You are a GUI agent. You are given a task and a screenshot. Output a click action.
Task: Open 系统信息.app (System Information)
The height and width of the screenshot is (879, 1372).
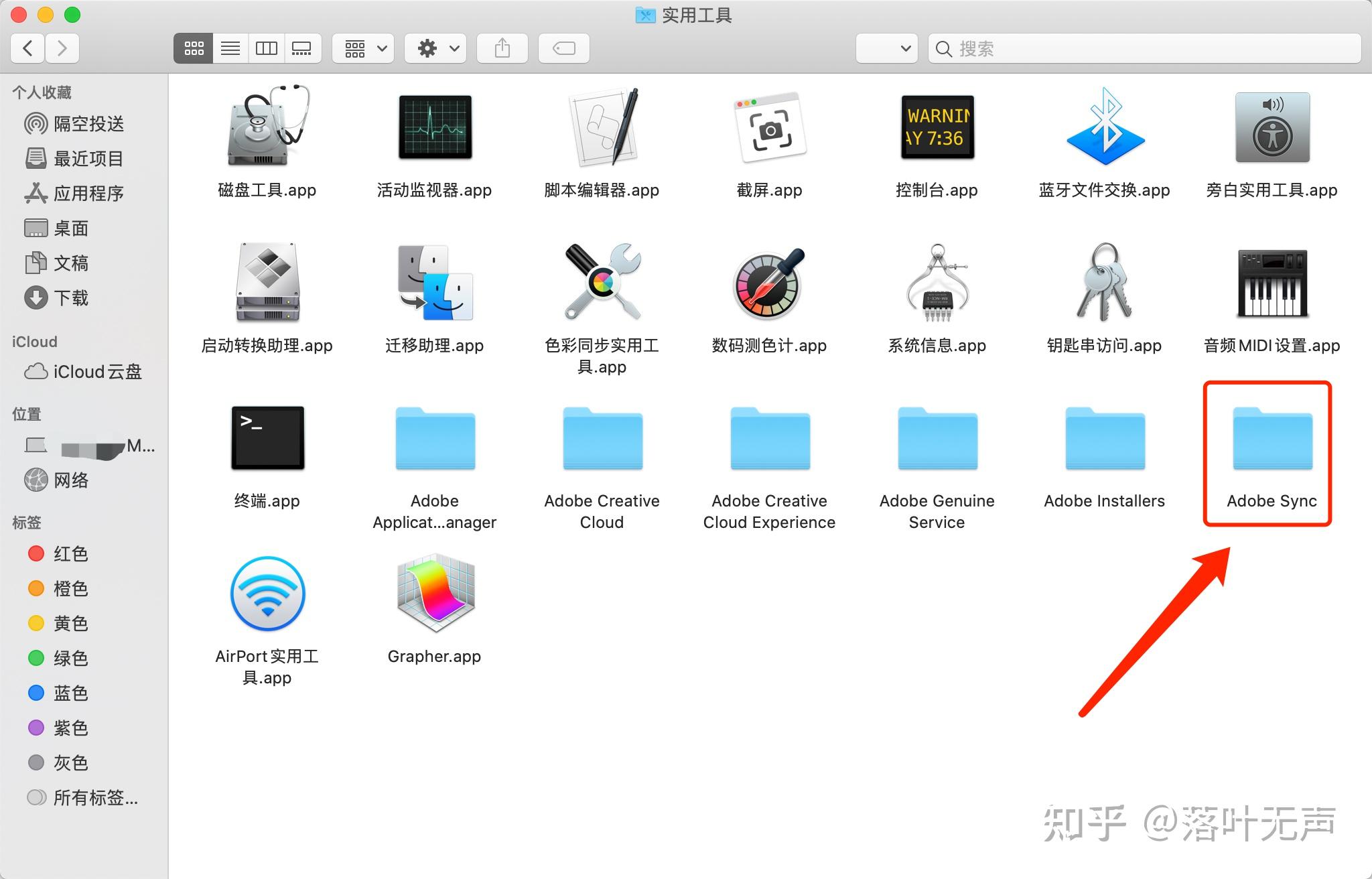coord(937,283)
